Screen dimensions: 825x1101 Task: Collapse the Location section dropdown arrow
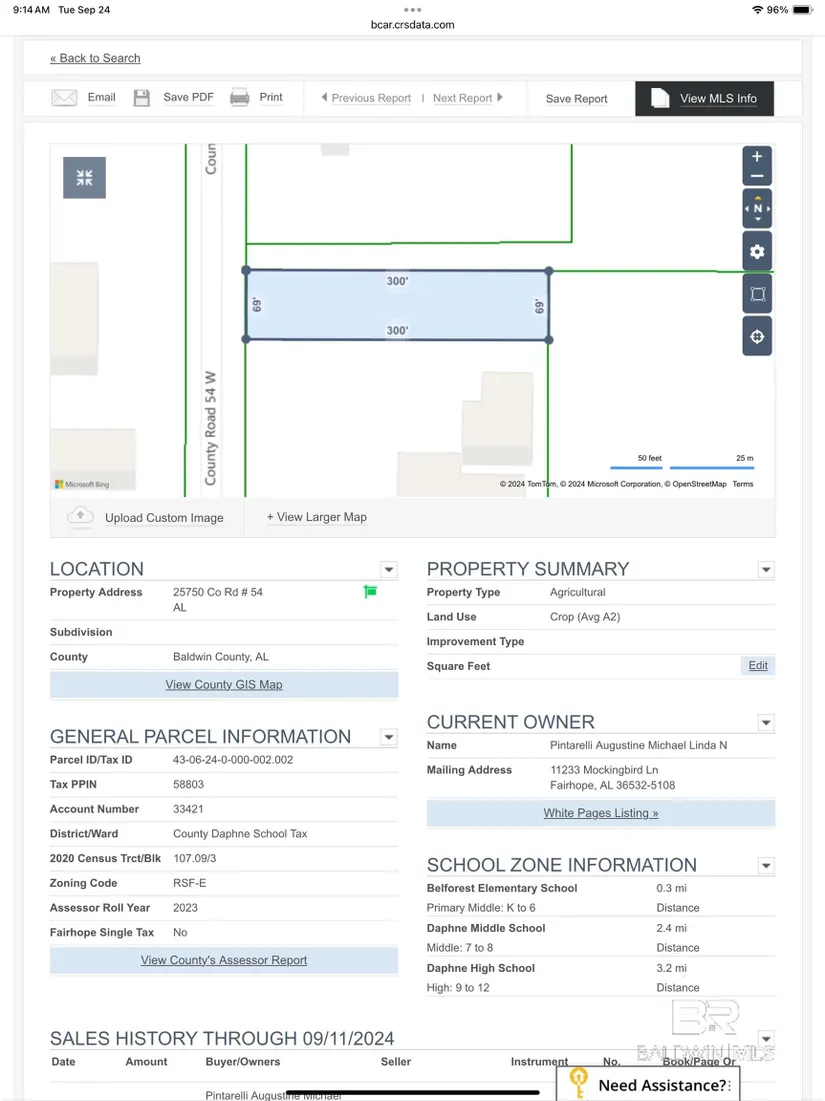[x=389, y=570]
